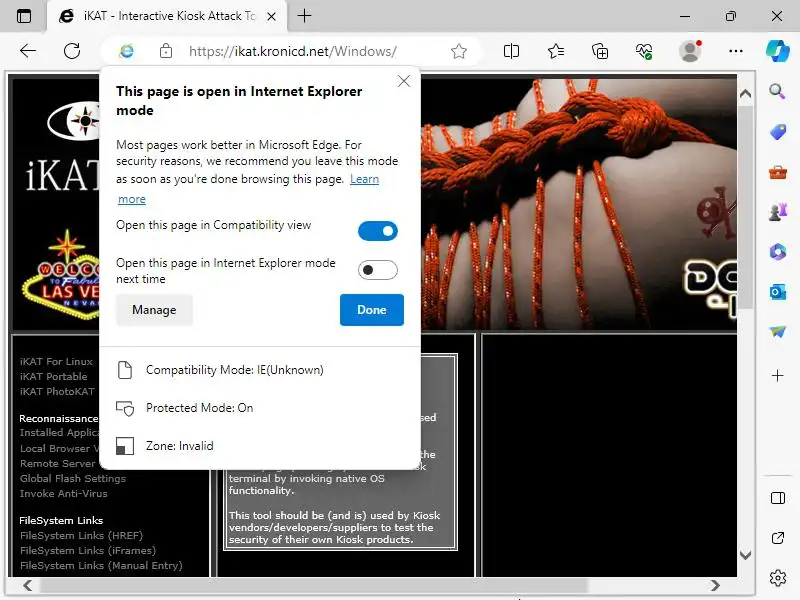This screenshot has width=800, height=600.
Task: Open Invoke Anti-Virus link
Action: [63, 493]
